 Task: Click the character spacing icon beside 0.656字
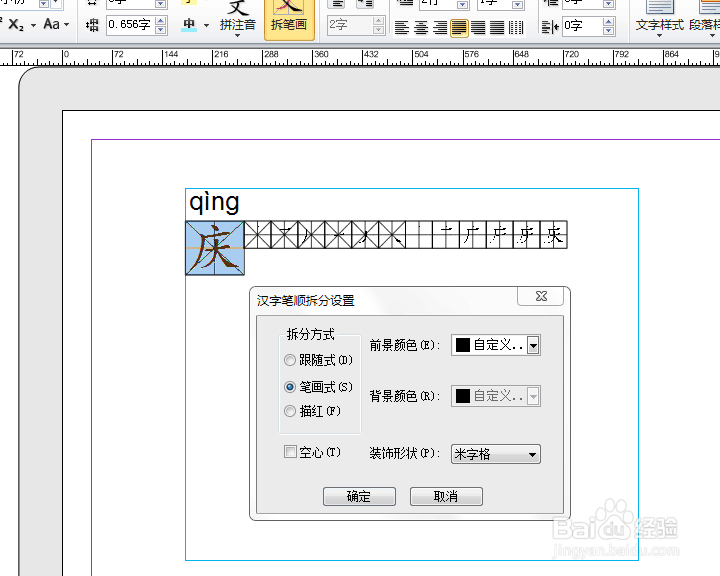tap(92, 25)
